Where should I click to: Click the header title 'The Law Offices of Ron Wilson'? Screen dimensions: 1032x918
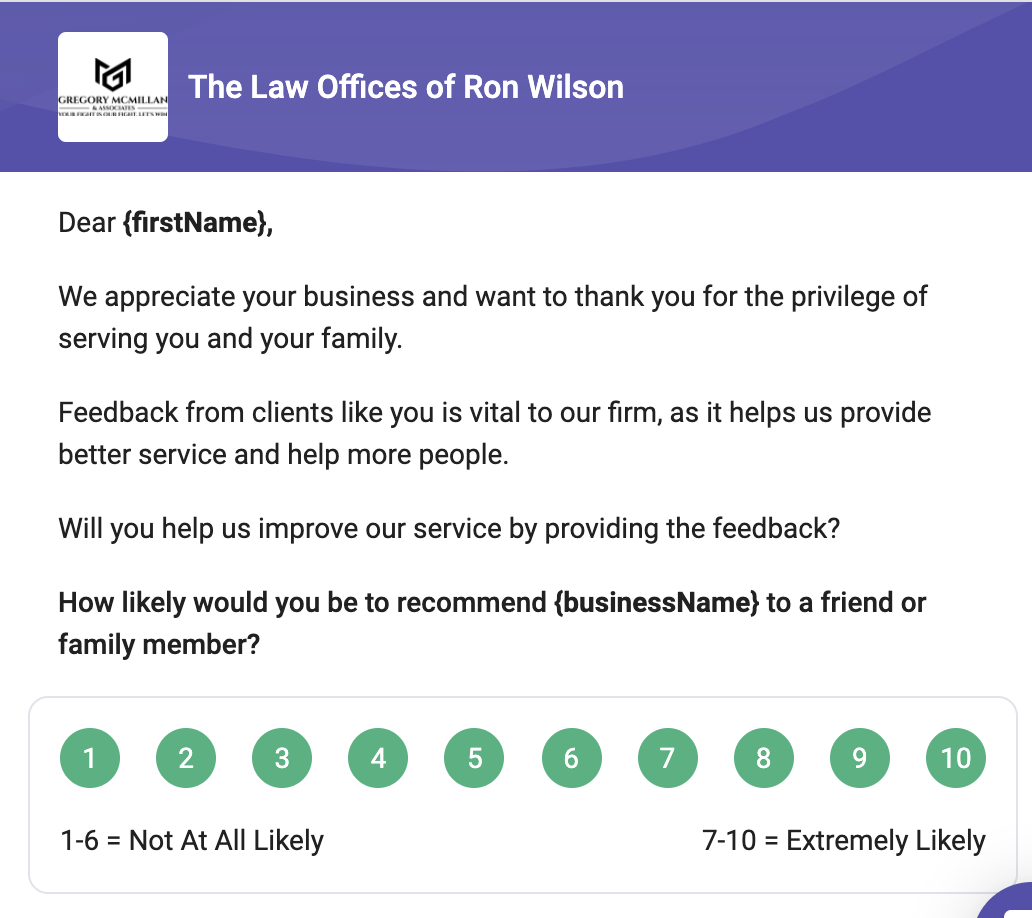(x=406, y=87)
